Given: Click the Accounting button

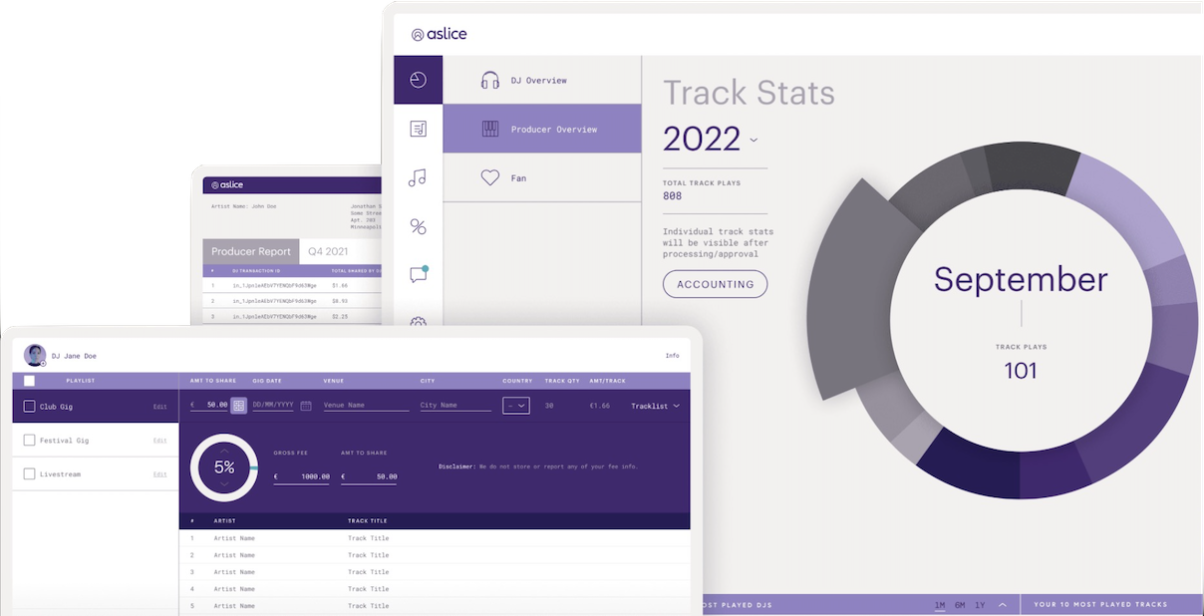Looking at the screenshot, I should pyautogui.click(x=715, y=284).
